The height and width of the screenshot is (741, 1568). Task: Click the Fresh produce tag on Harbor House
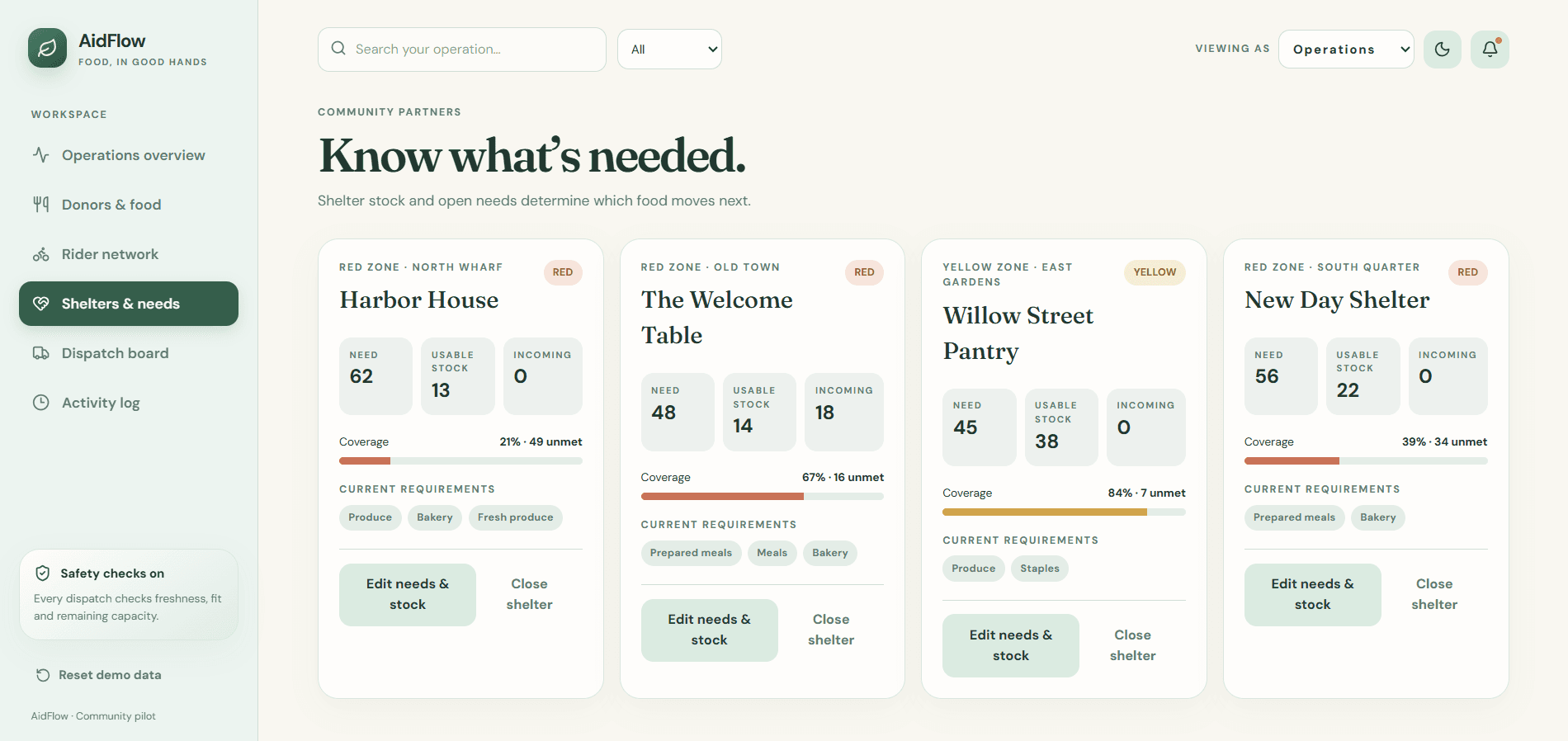click(516, 517)
